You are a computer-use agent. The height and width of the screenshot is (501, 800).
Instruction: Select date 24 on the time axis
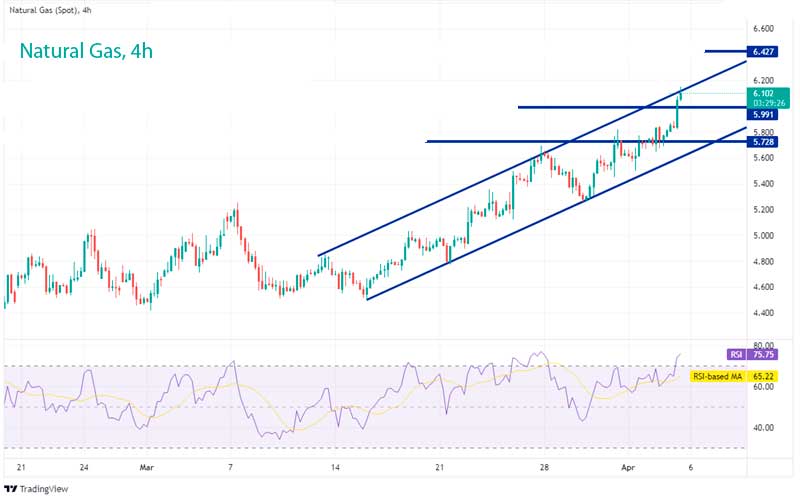tap(87, 467)
